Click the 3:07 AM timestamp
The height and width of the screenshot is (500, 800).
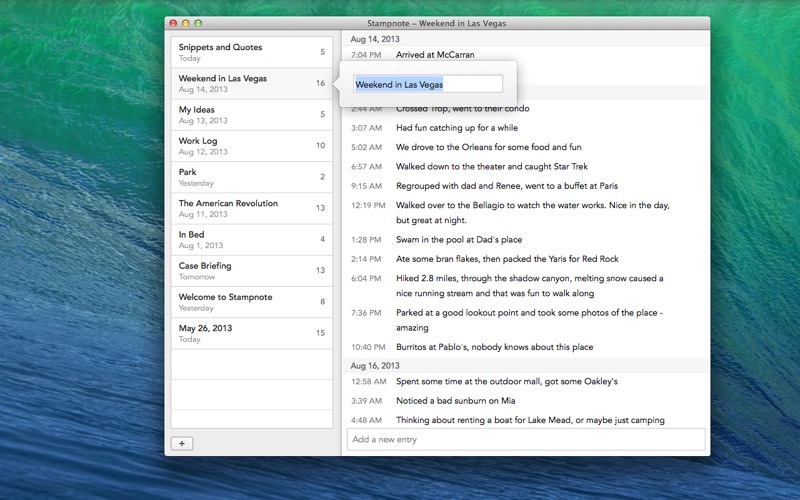pyautogui.click(x=366, y=128)
